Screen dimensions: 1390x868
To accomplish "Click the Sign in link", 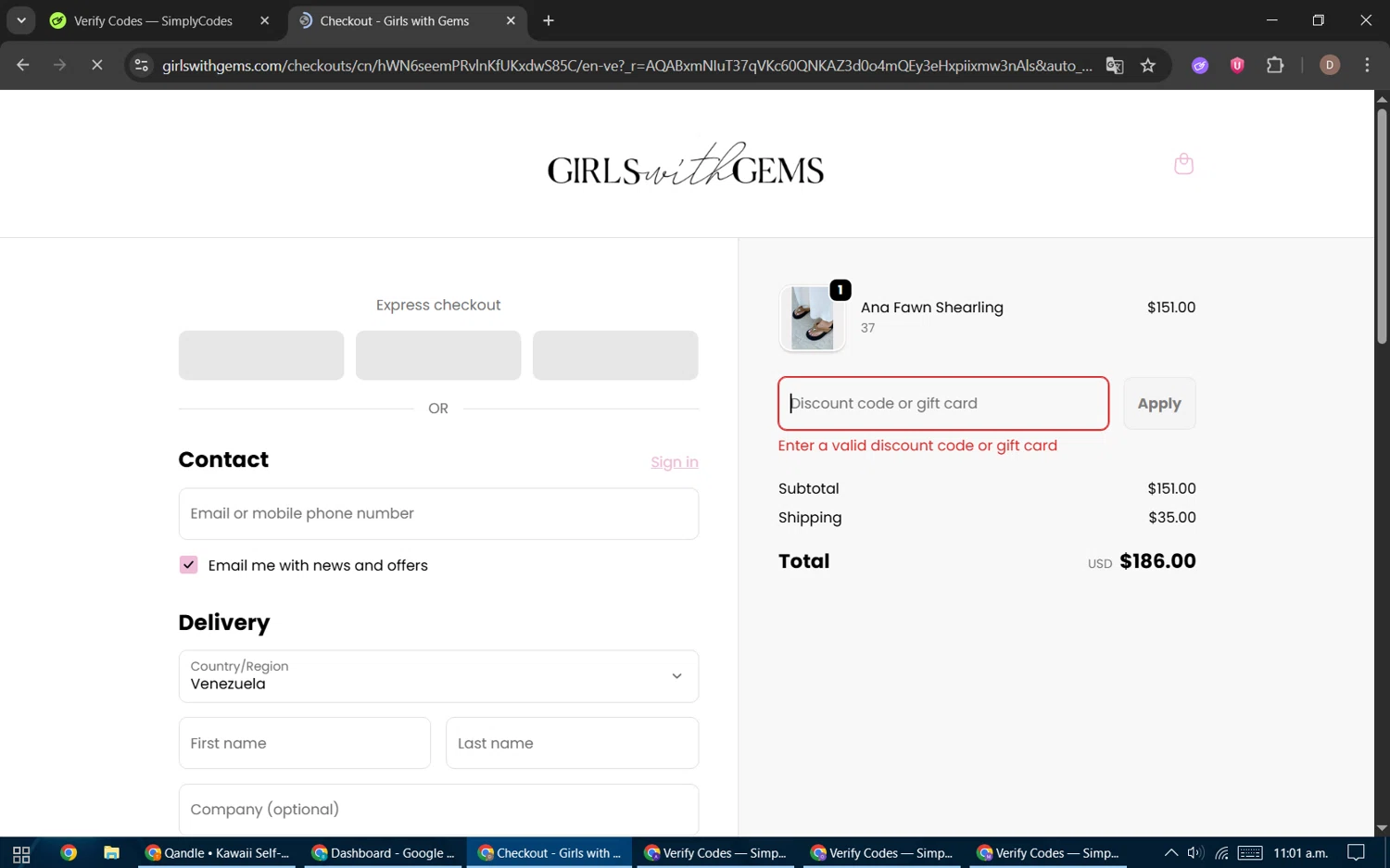I will [675, 462].
